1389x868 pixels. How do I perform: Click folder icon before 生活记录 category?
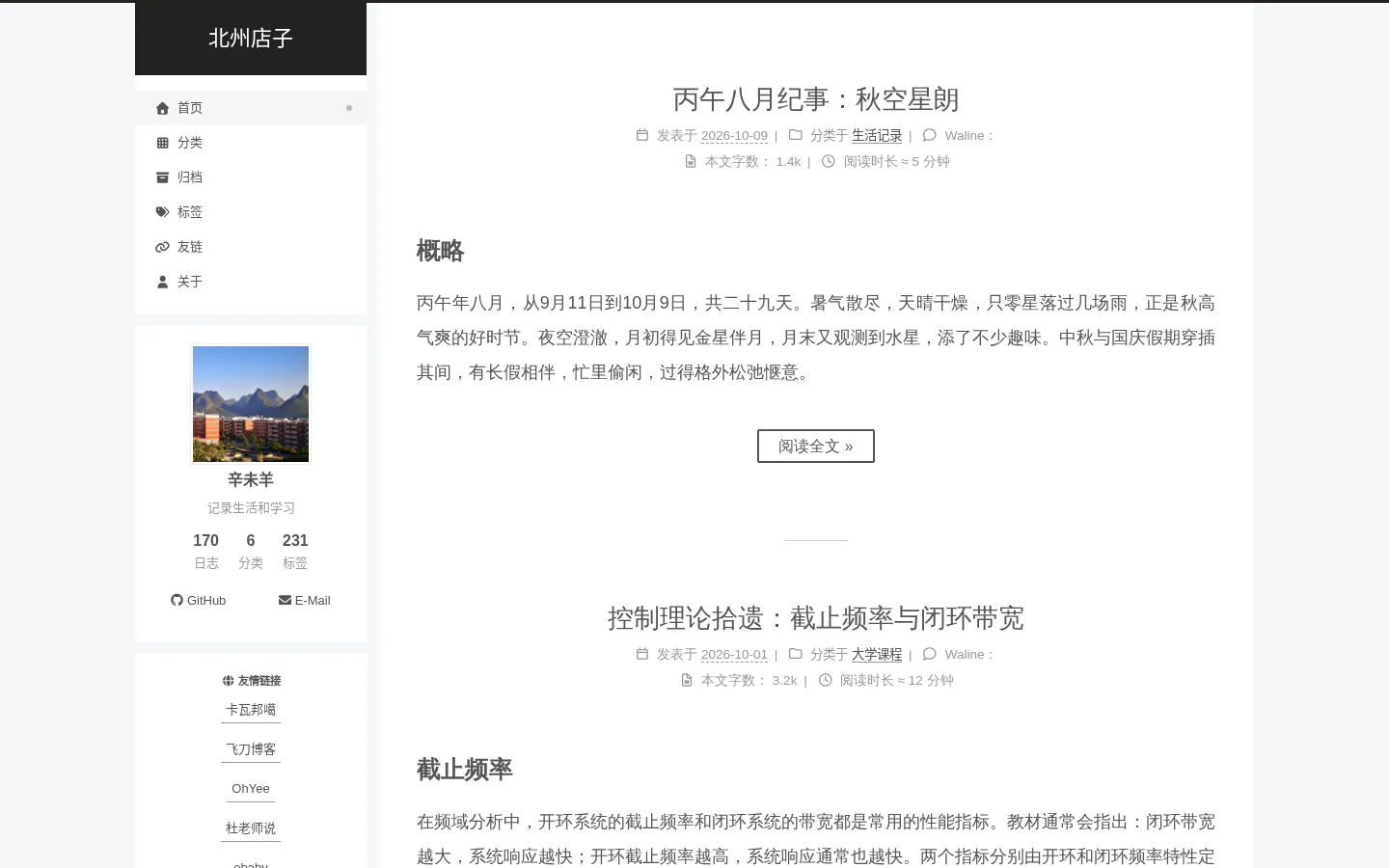point(796,135)
